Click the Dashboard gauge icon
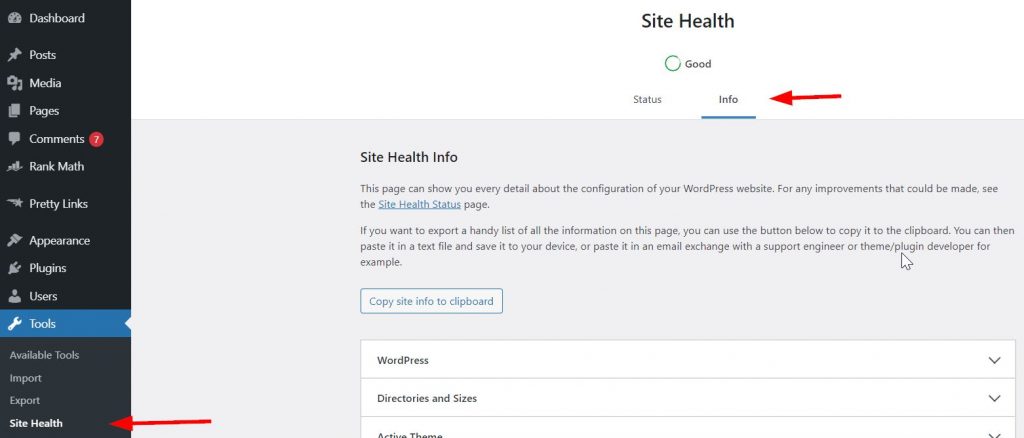Viewport: 1024px width, 438px height. tap(14, 18)
